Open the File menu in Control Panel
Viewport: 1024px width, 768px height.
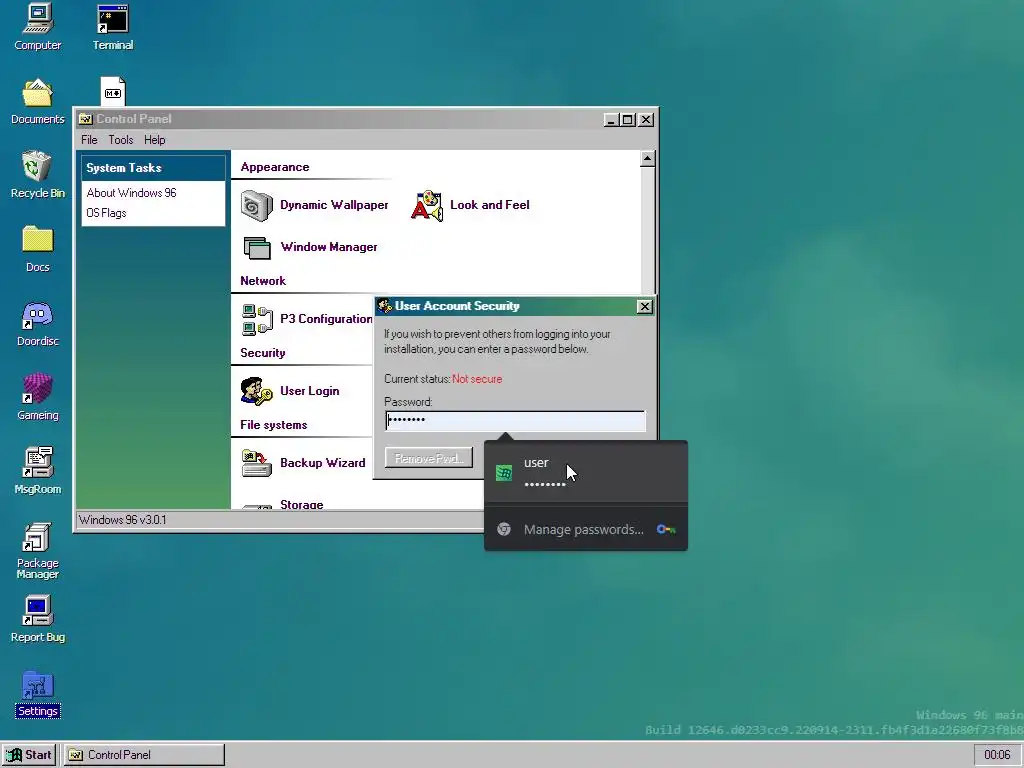(89, 140)
